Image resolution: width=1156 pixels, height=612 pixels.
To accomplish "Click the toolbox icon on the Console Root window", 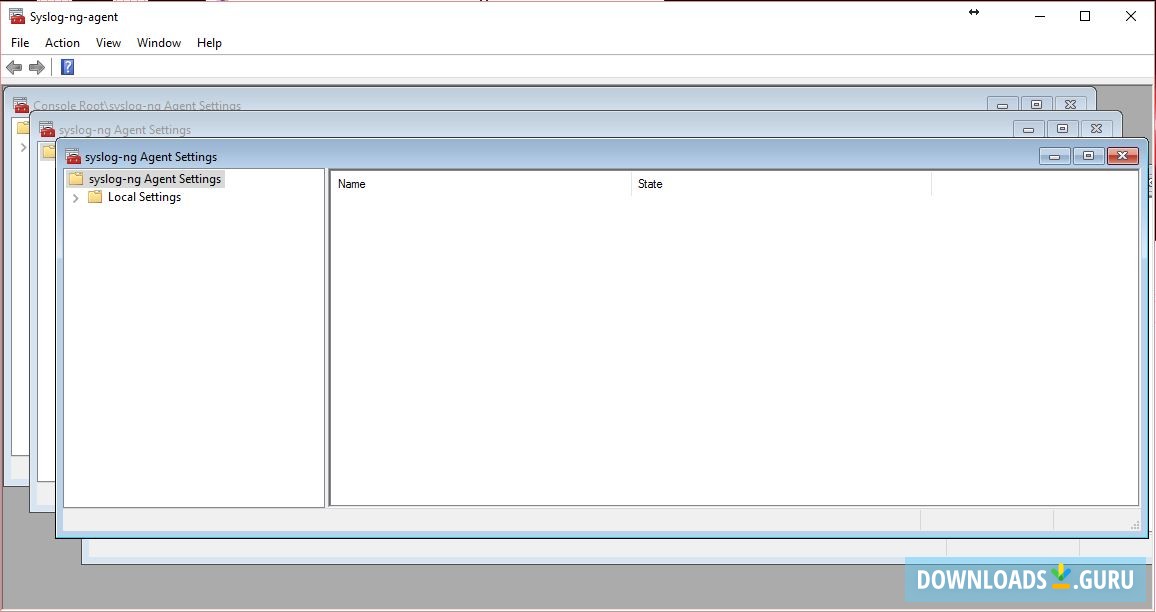I will point(20,105).
